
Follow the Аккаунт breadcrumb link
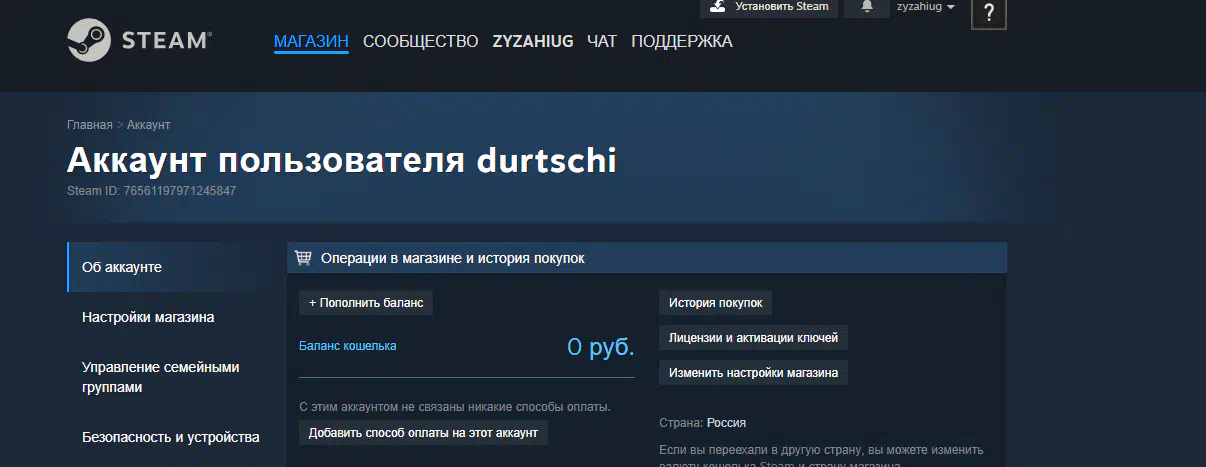tap(149, 125)
